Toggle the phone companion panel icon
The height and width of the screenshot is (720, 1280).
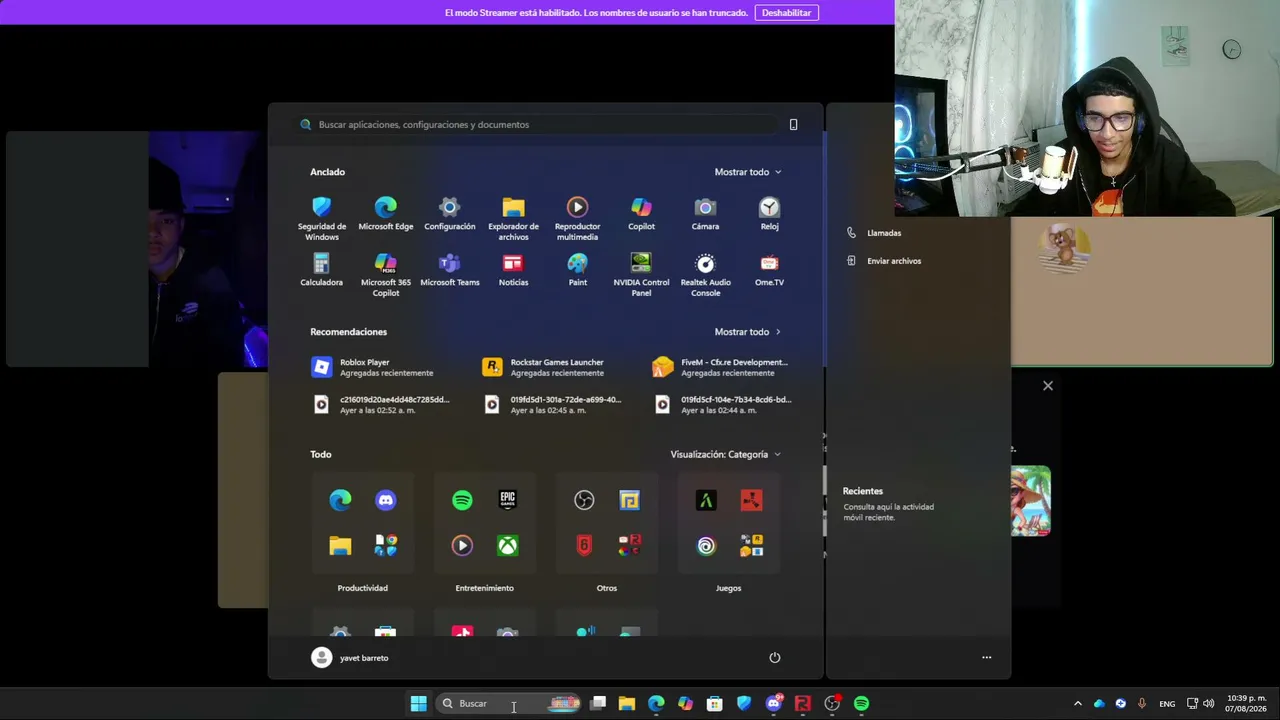[793, 125]
